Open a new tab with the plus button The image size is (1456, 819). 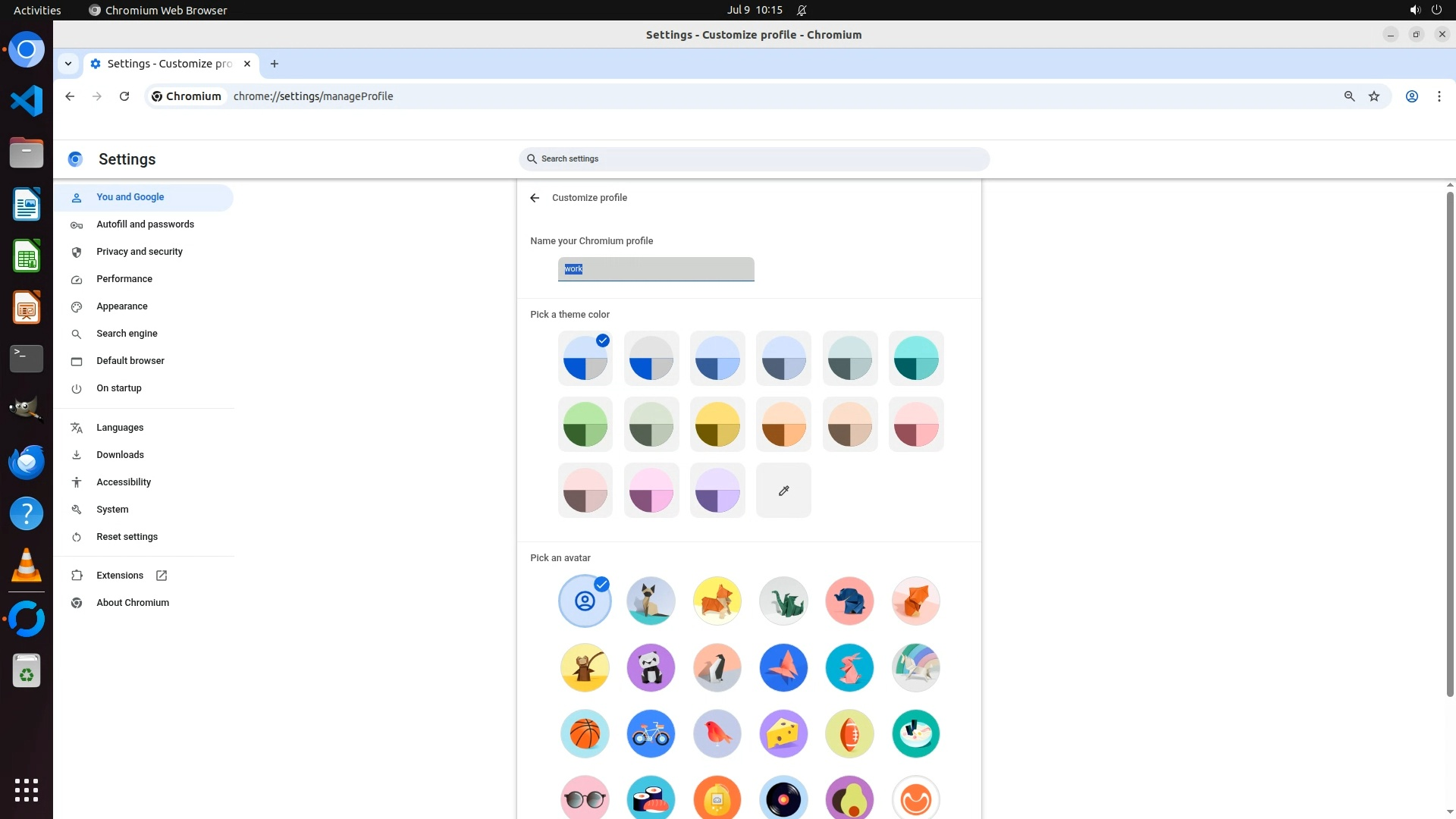pos(275,64)
